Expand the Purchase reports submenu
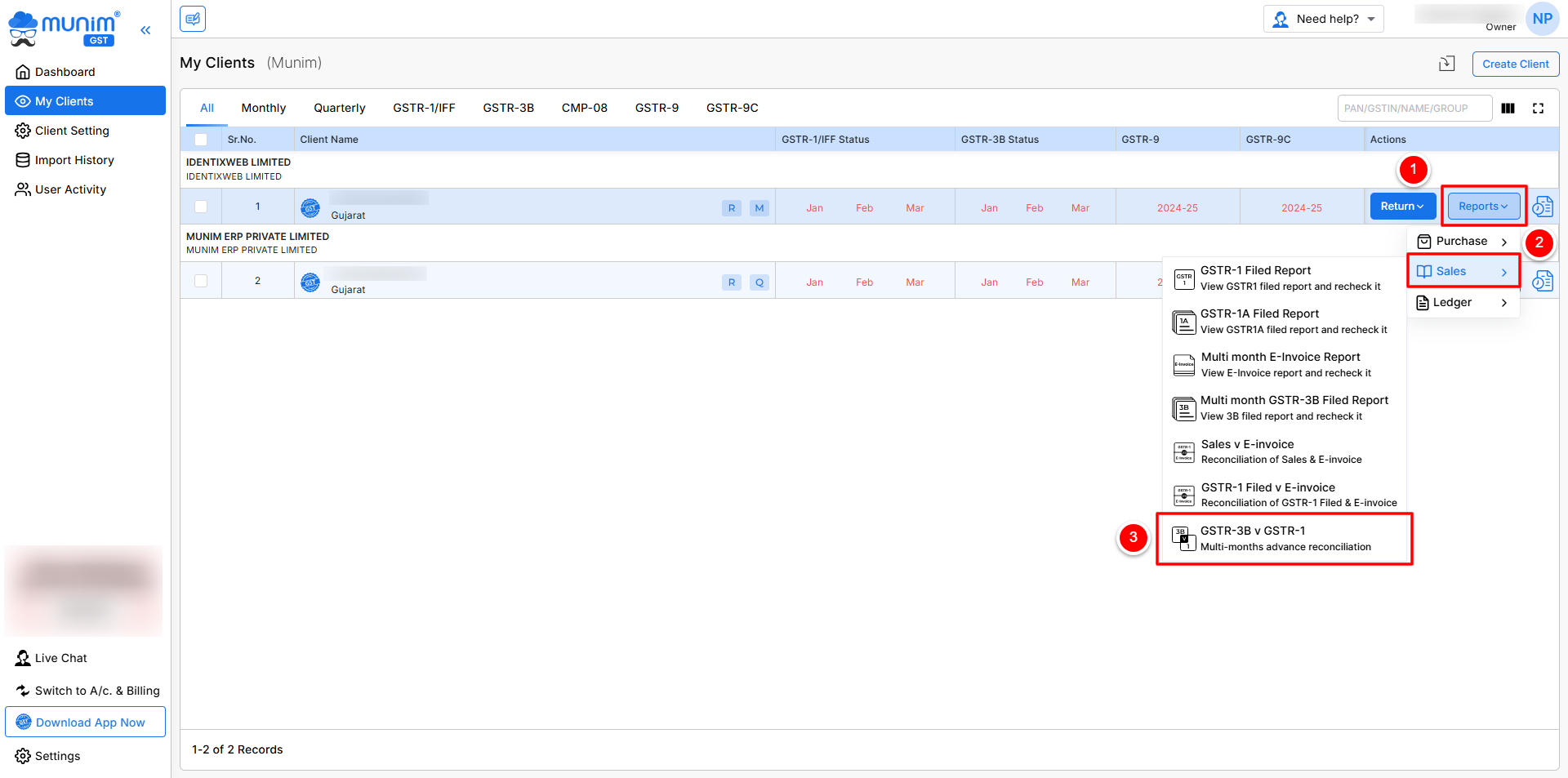Screen dimensions: 1568x778 (x=1463, y=242)
